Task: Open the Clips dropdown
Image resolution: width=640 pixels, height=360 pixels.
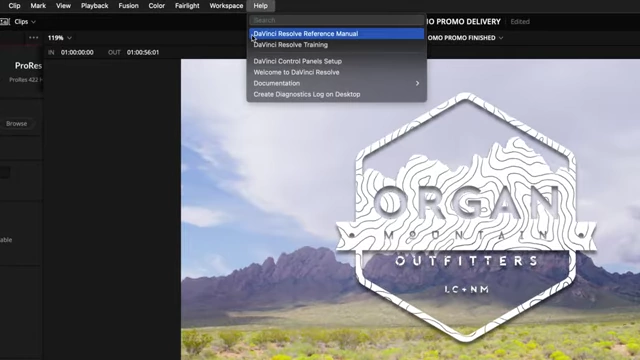Action: (25, 22)
